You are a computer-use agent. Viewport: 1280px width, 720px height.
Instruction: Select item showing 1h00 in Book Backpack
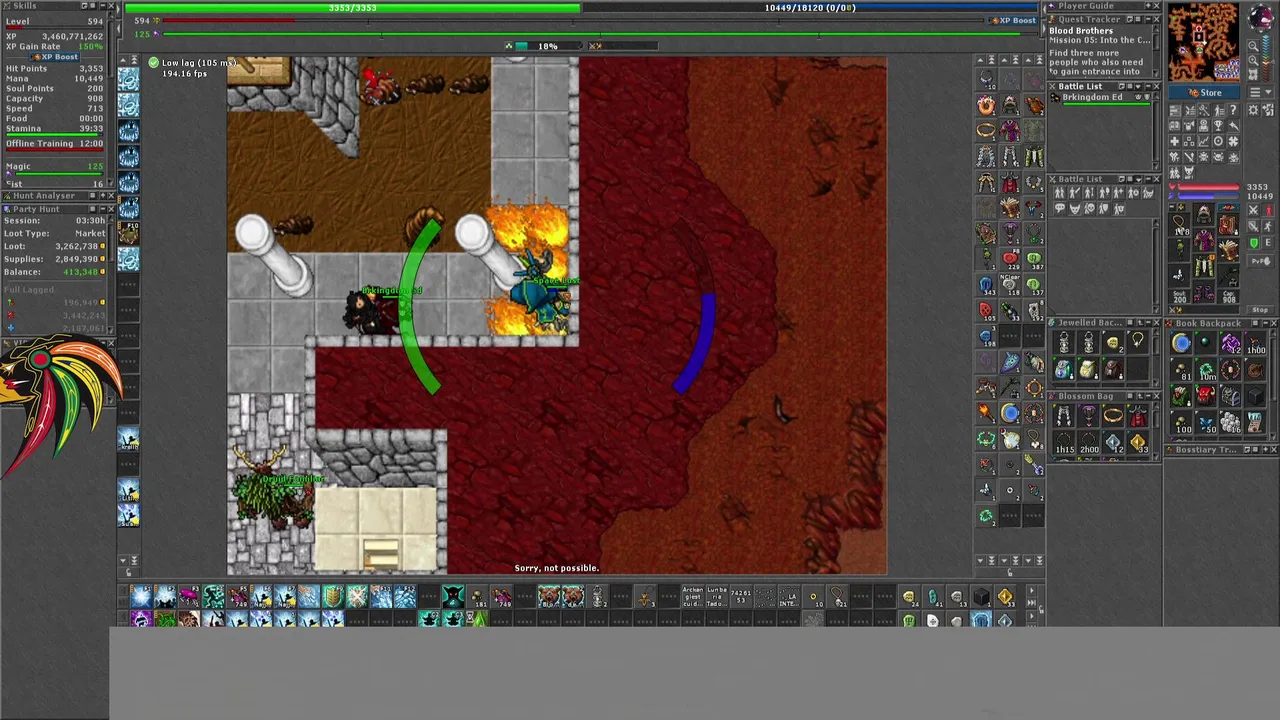pyautogui.click(x=1255, y=342)
